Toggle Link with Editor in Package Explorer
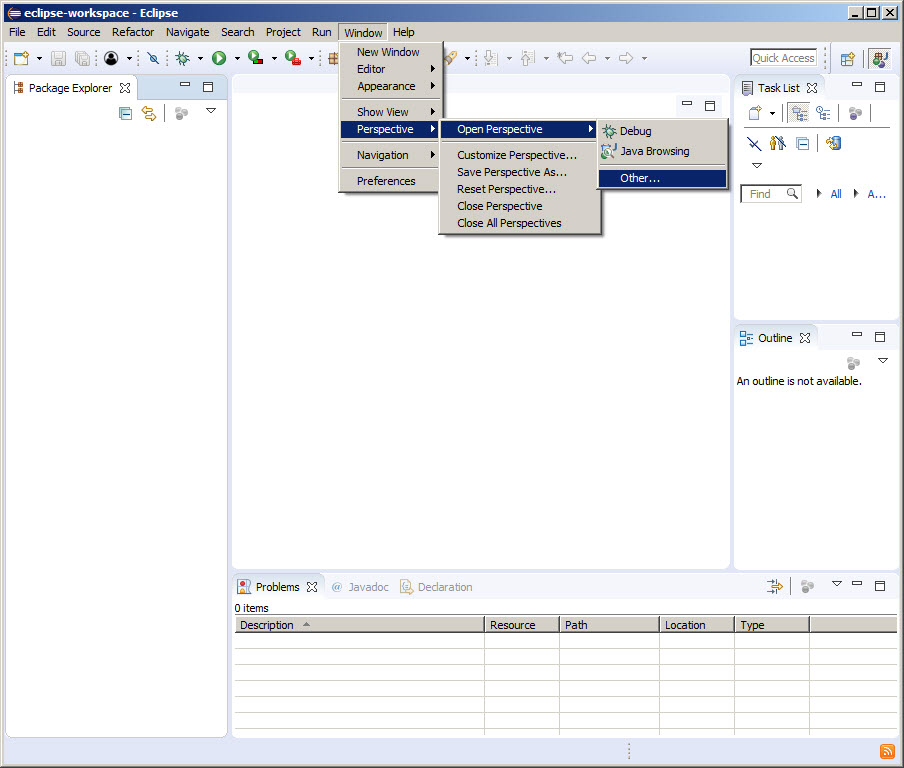This screenshot has height=768, width=904. pyautogui.click(x=149, y=114)
